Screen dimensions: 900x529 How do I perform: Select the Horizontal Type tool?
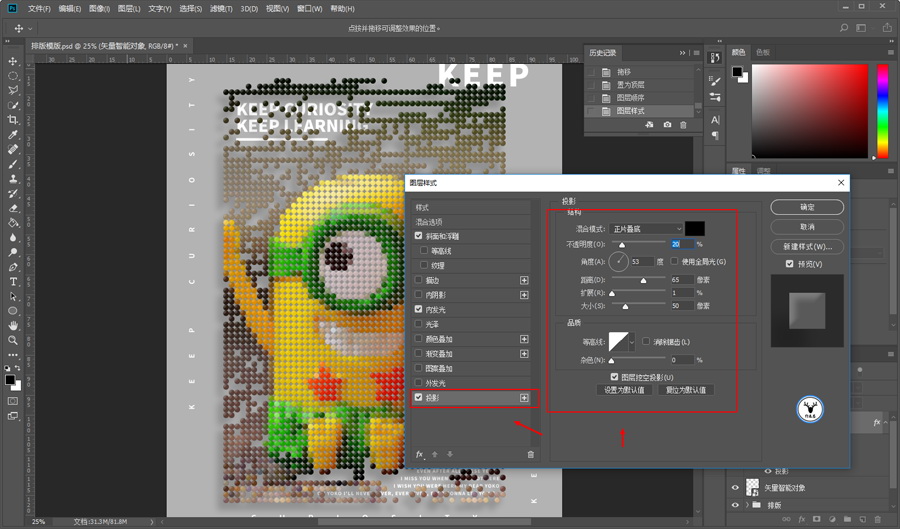(x=13, y=282)
